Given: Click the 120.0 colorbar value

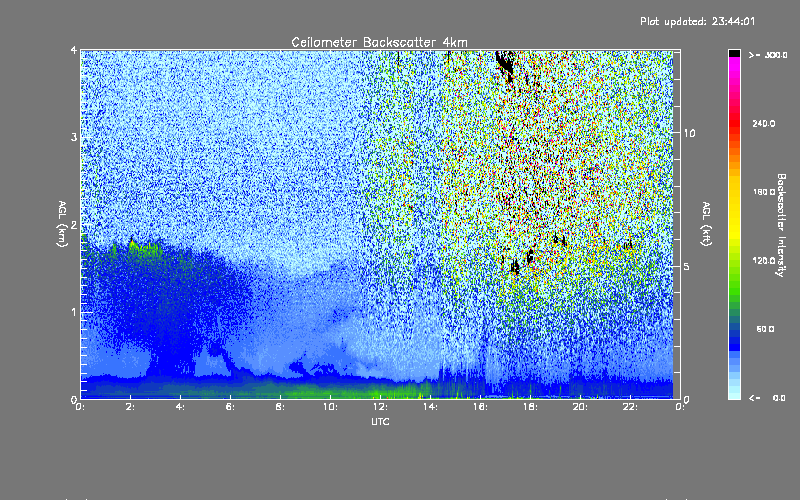Looking at the screenshot, I should [764, 260].
